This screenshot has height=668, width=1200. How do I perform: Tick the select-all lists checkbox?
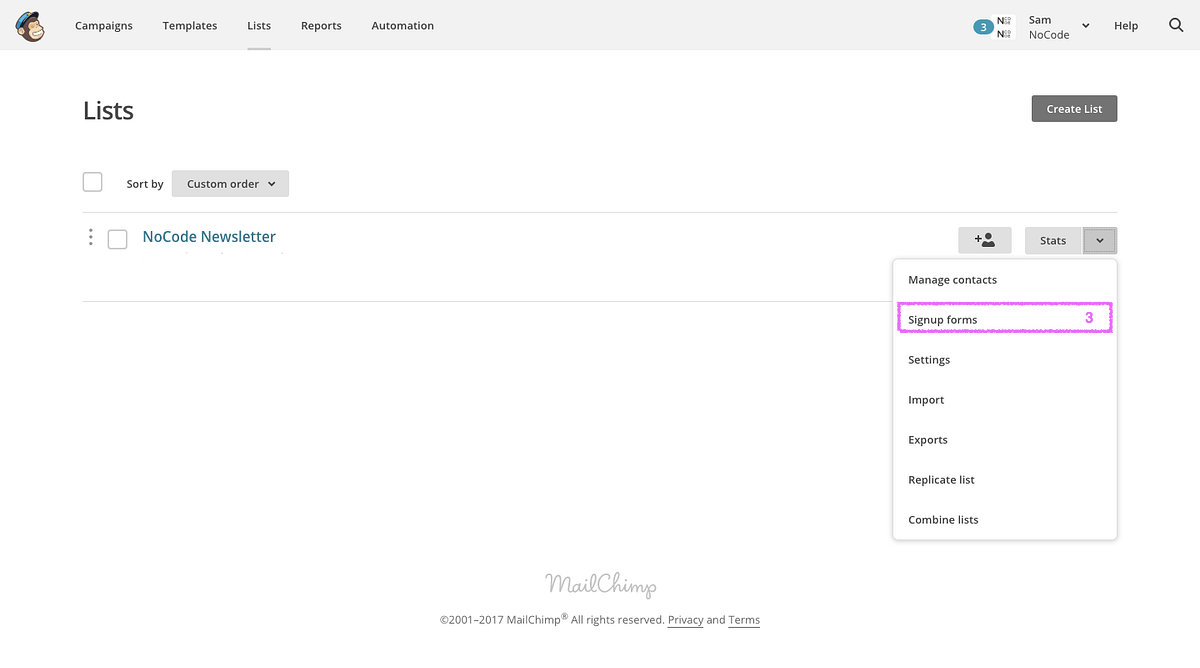point(92,182)
